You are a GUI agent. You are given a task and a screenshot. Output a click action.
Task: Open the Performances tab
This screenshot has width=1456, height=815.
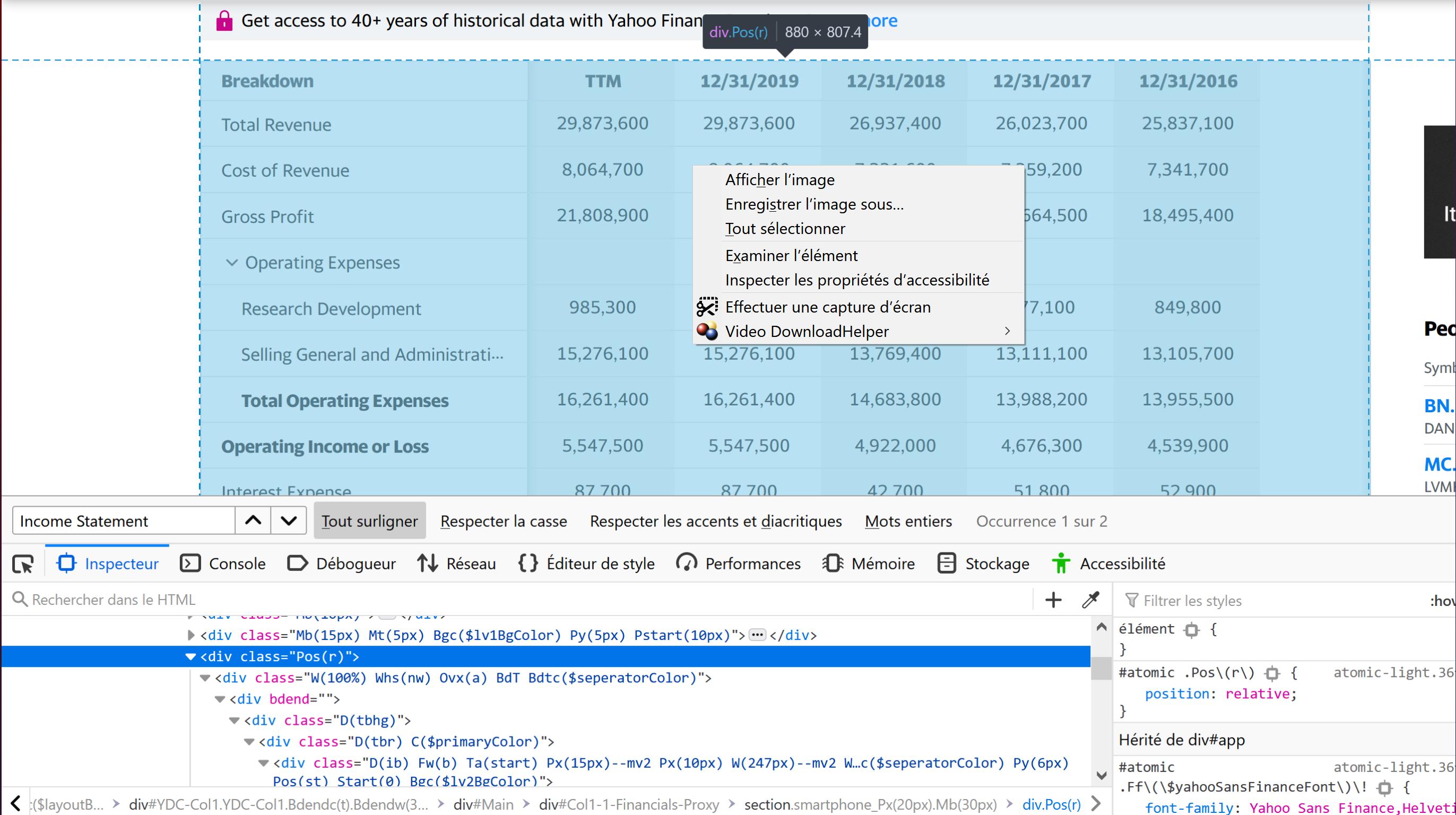point(739,563)
